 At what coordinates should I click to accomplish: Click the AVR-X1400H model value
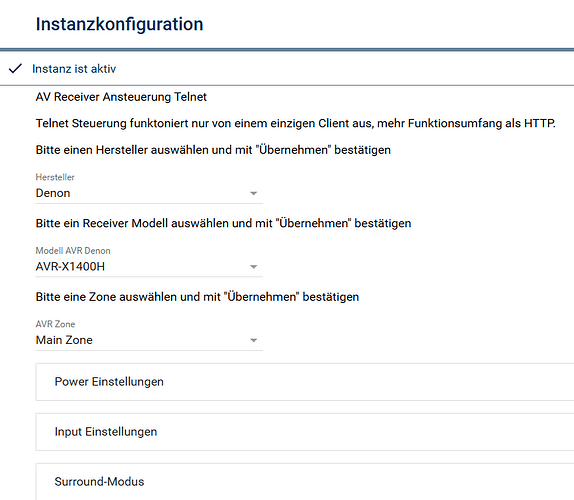point(70,266)
